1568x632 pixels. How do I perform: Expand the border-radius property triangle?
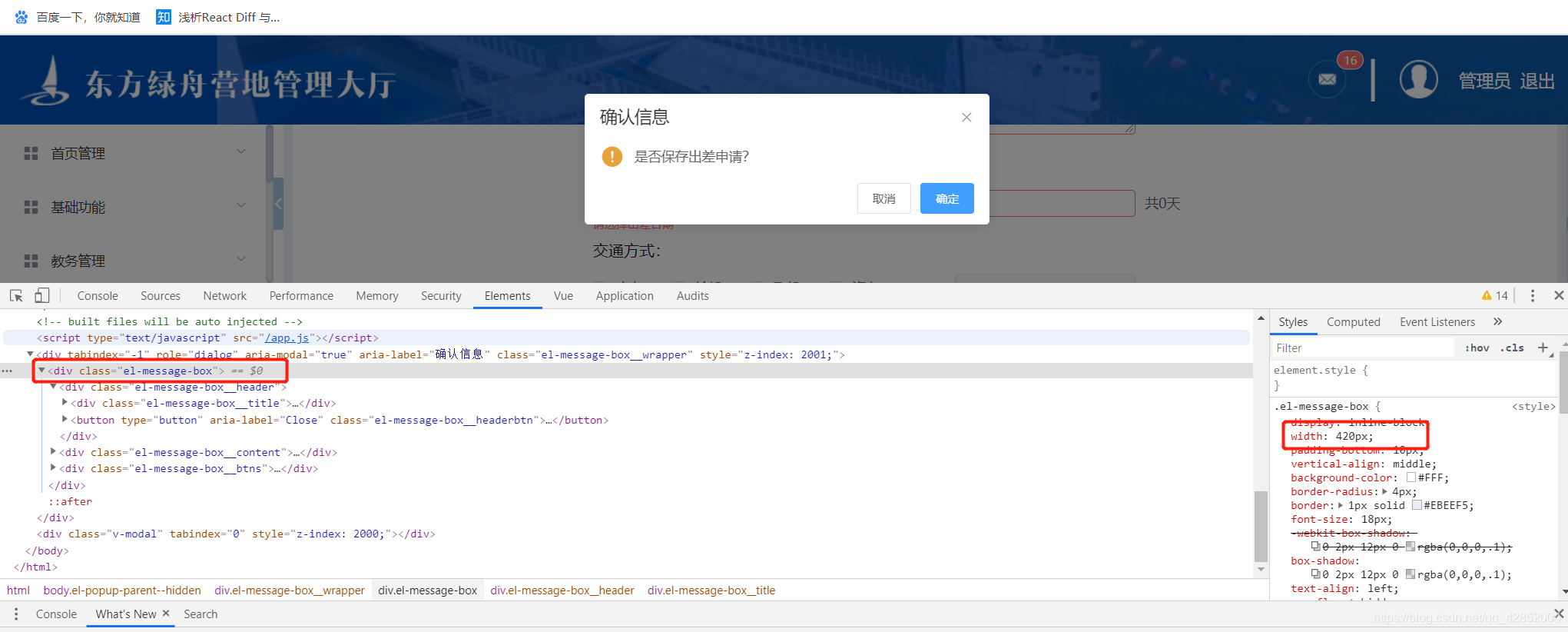pyautogui.click(x=1385, y=491)
